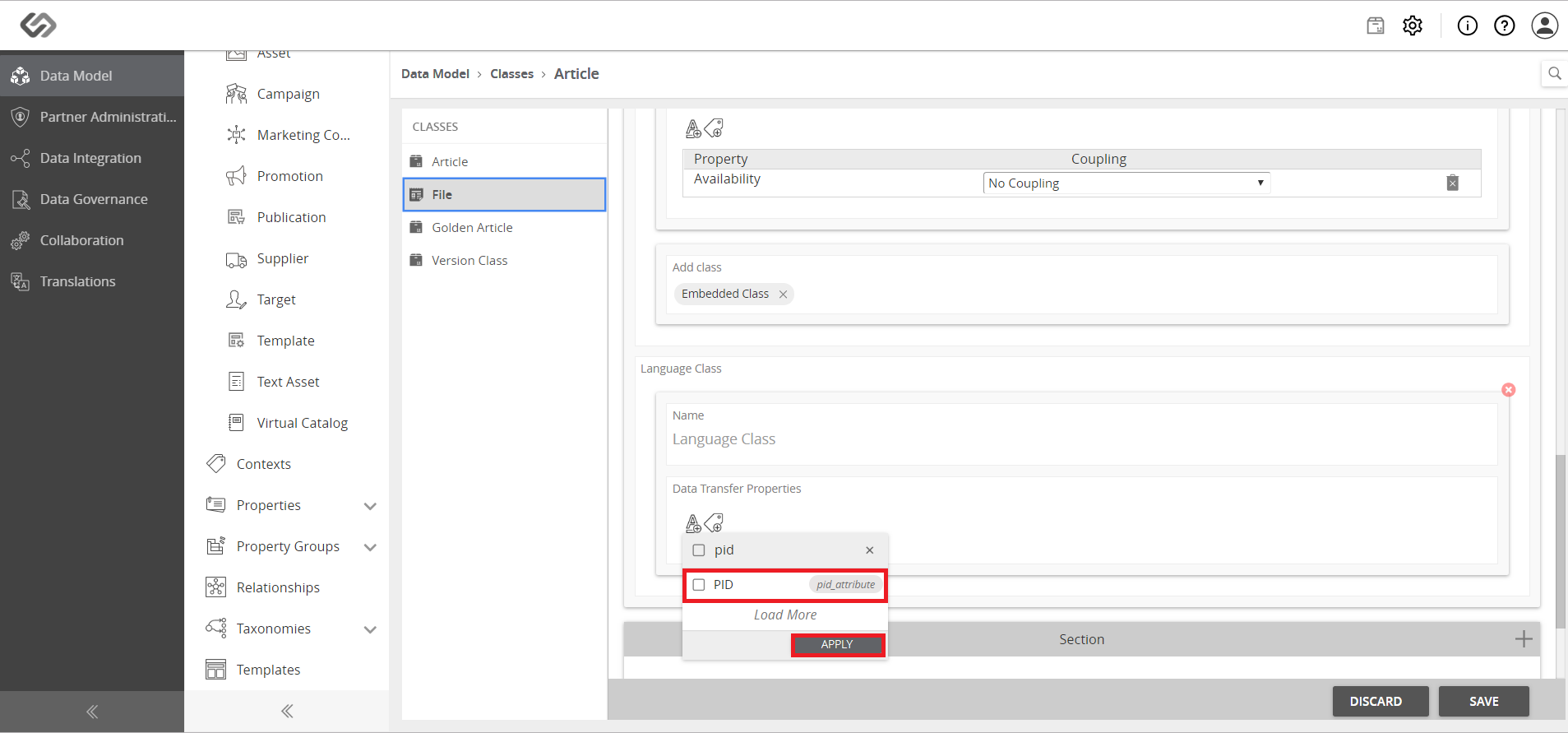Select Campaign in the navigation list
1568x733 pixels.
287,94
